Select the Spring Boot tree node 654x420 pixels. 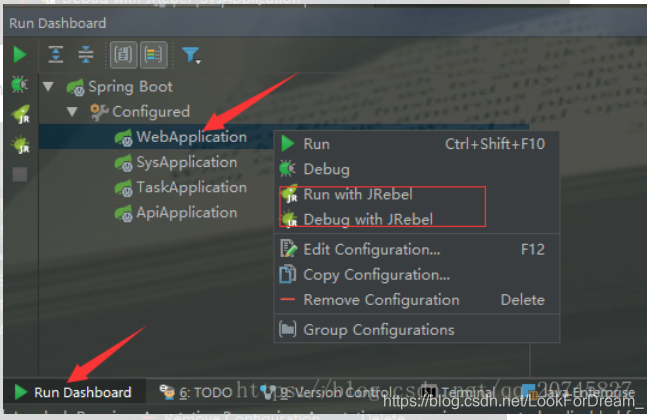(x=119, y=87)
